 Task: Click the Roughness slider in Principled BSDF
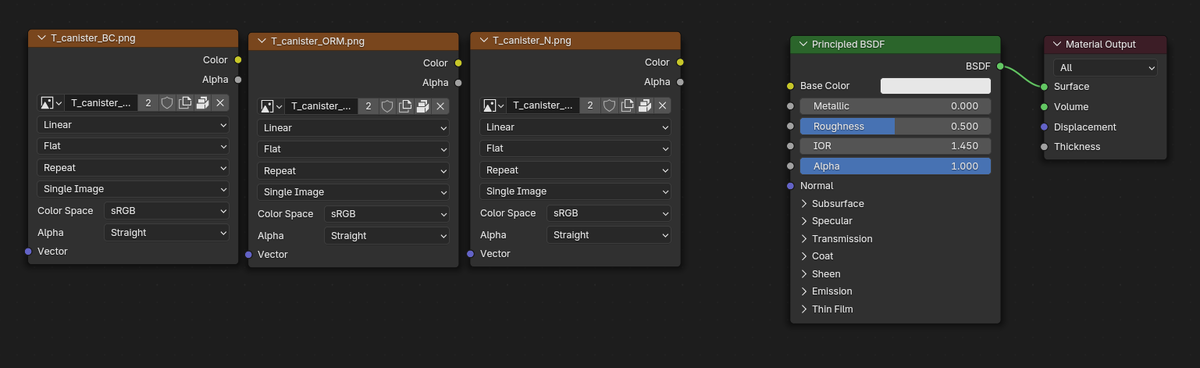tap(895, 126)
